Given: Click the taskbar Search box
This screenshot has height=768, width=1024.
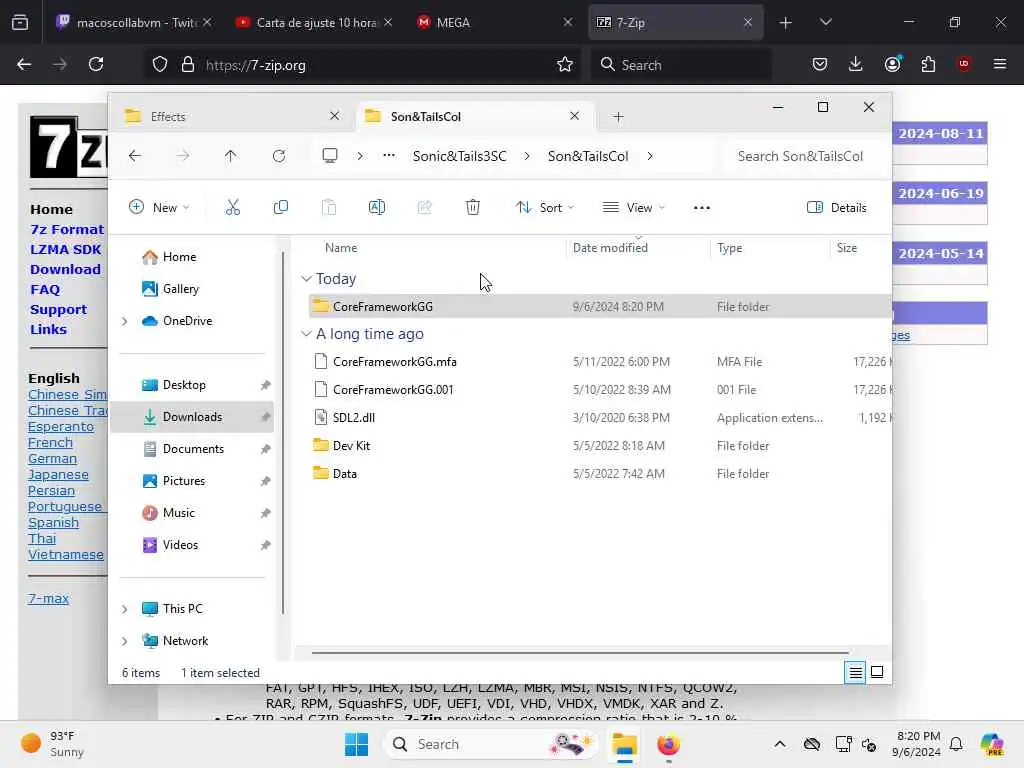Looking at the screenshot, I should [491, 744].
